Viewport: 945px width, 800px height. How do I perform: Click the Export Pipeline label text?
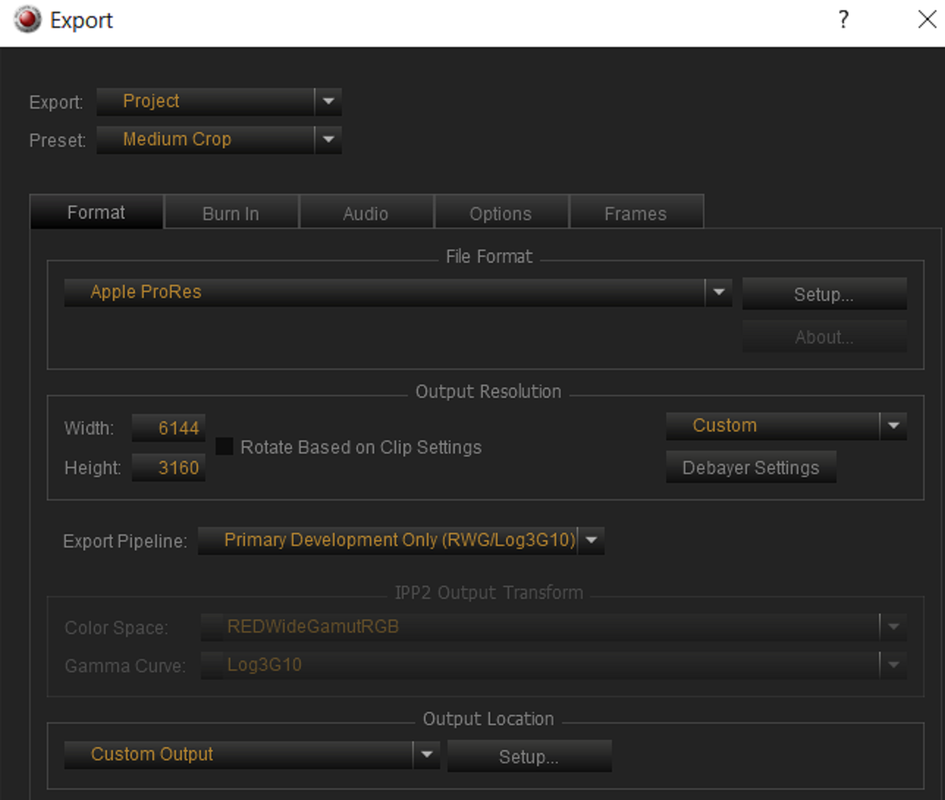coord(125,541)
